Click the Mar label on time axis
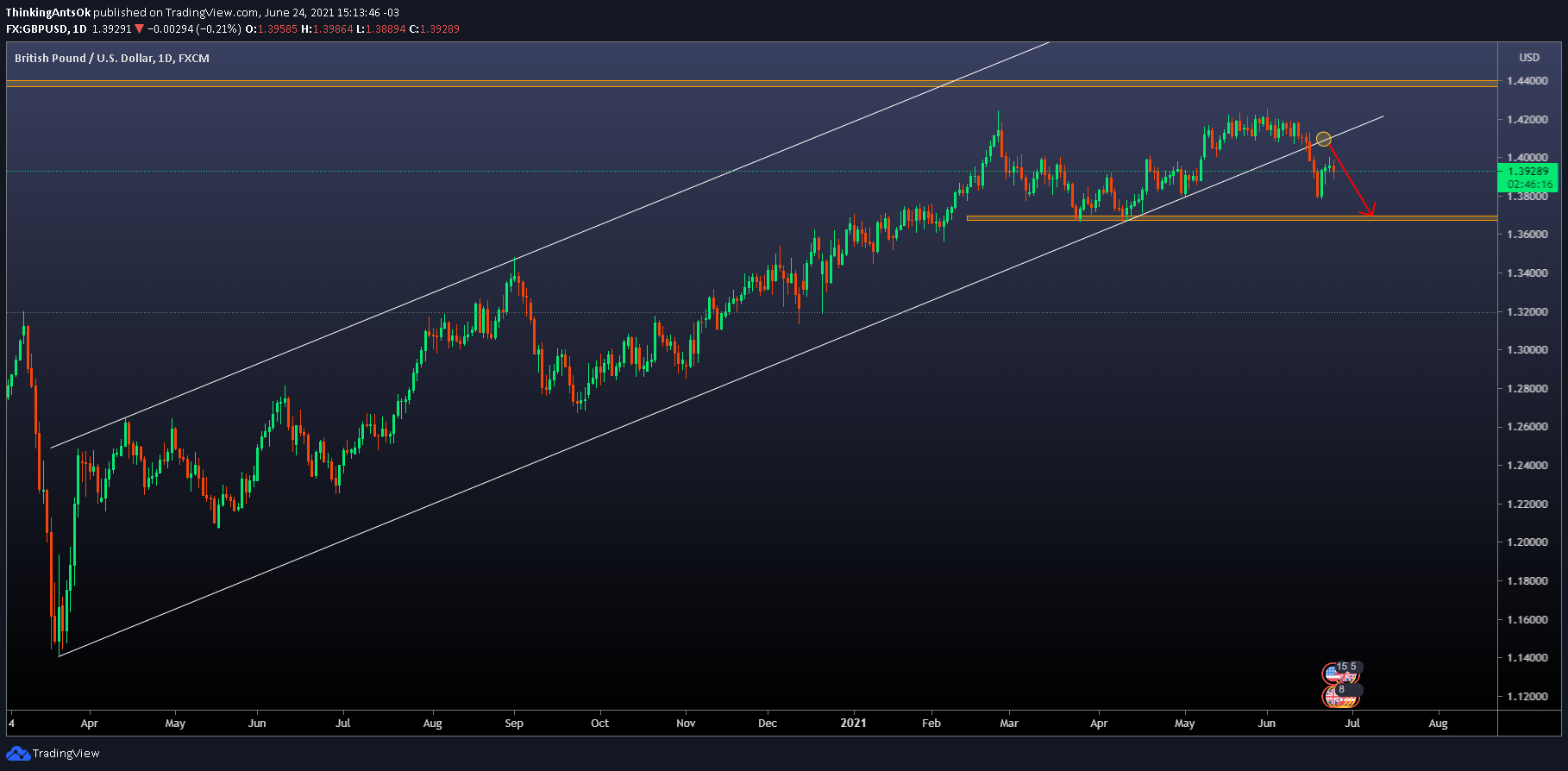The width and height of the screenshot is (1568, 771). pos(1009,724)
